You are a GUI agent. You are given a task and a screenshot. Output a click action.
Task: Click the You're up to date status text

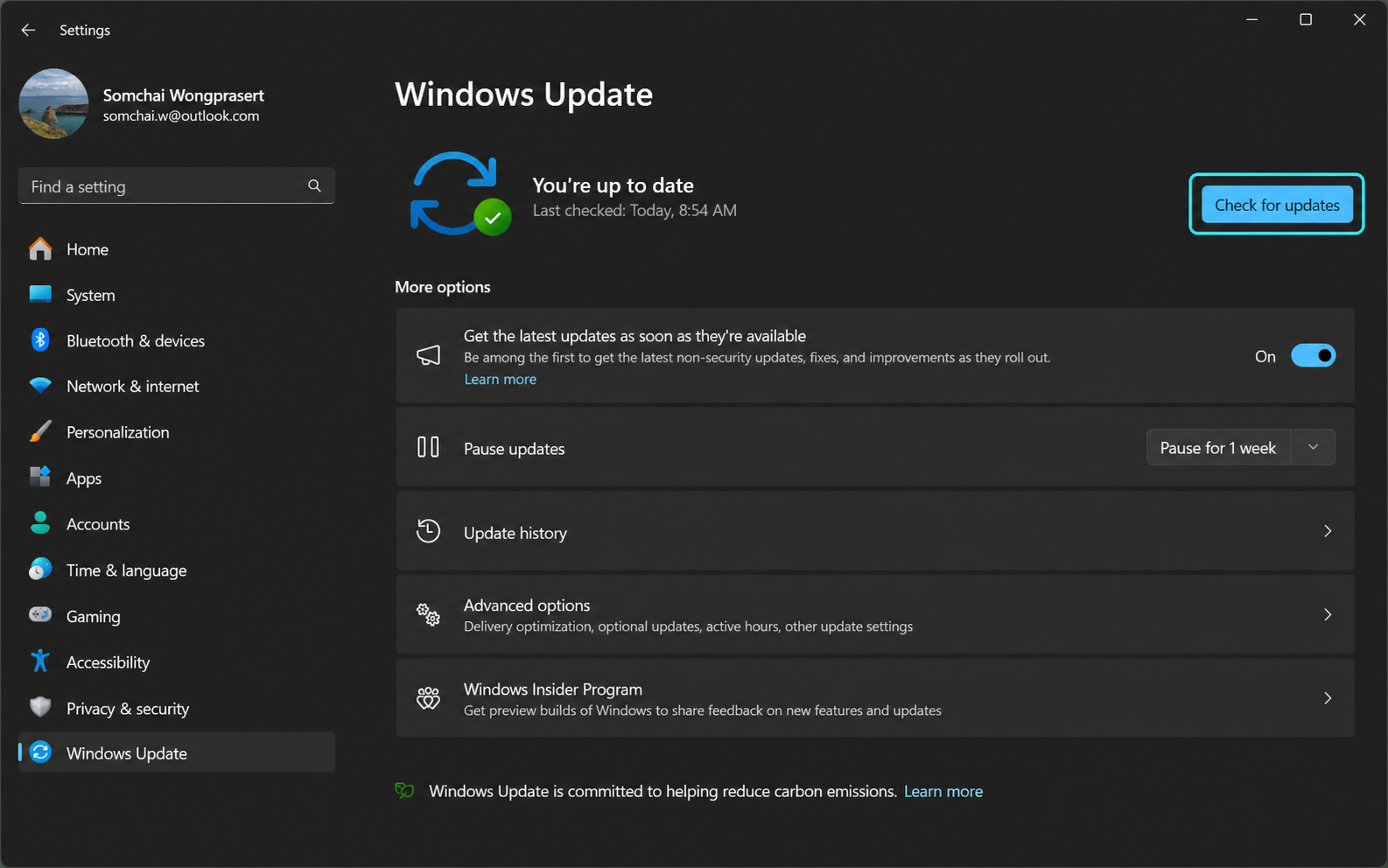coord(613,185)
